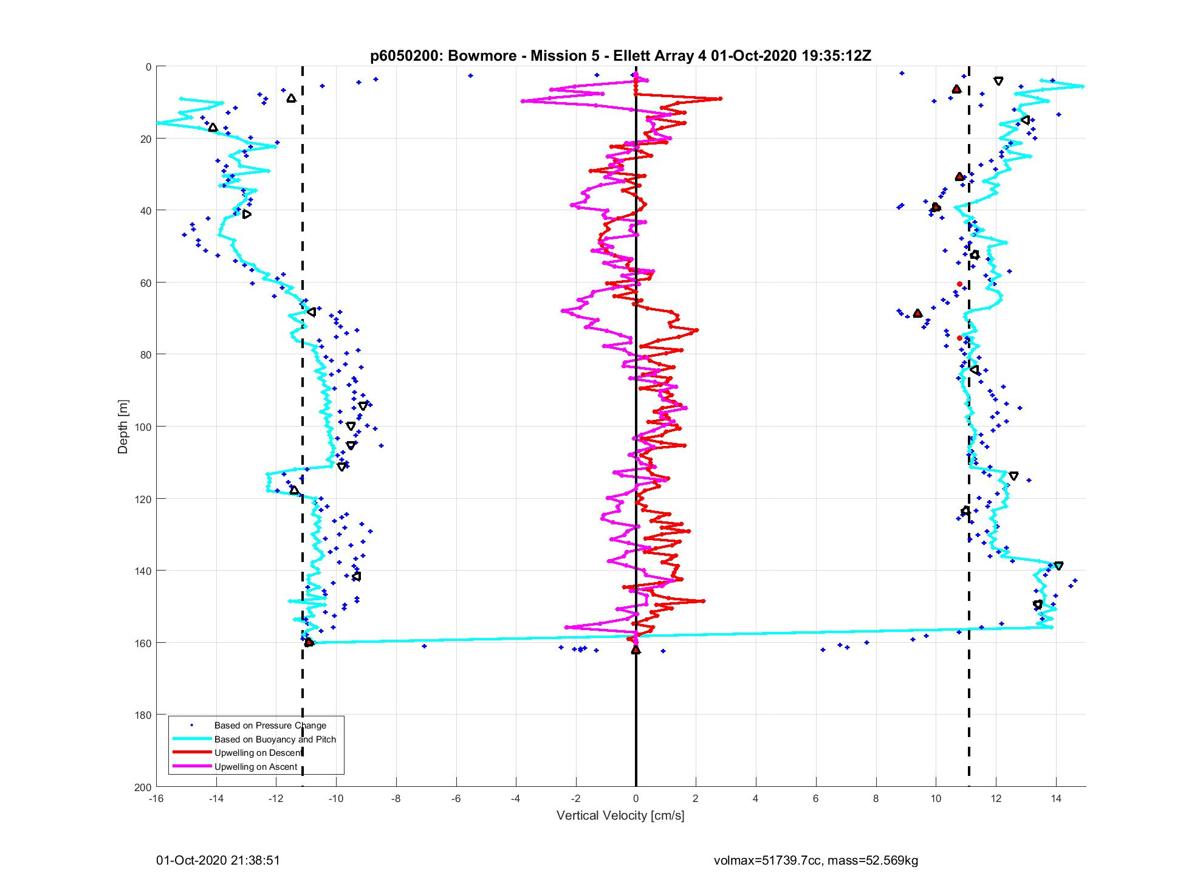The image size is (1200, 885).
Task: Click the magenta line sample in the legend
Action: click(x=191, y=766)
